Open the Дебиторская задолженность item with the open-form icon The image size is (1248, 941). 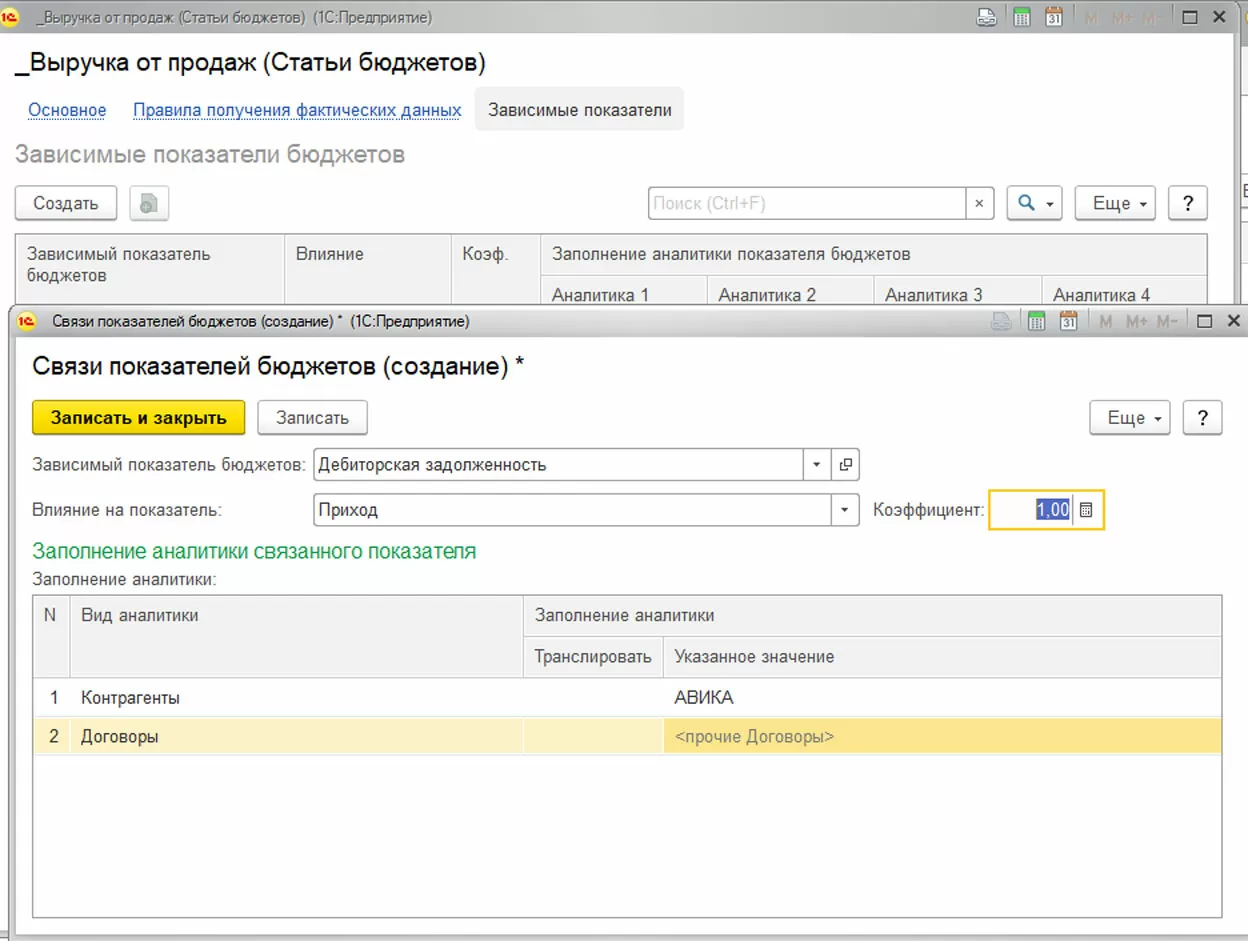(846, 464)
